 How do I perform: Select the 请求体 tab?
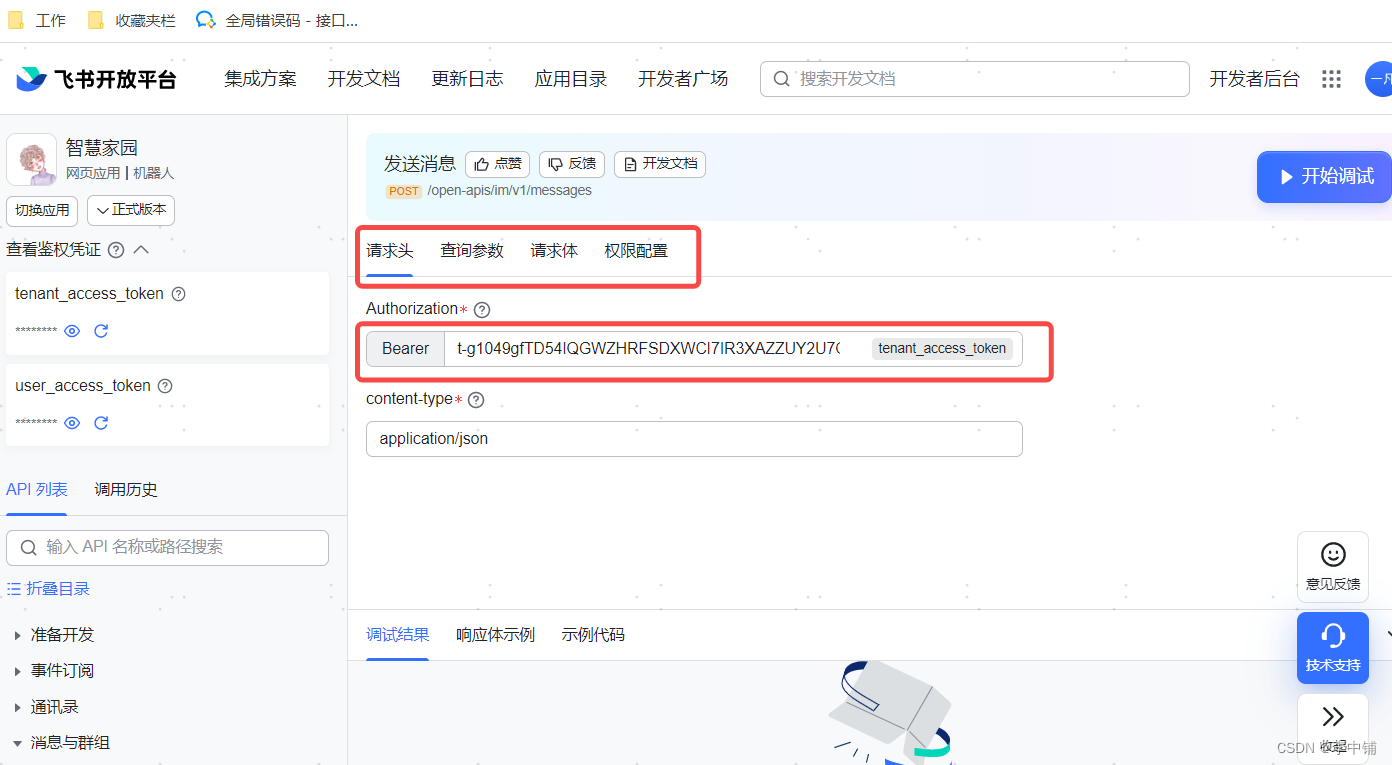(x=554, y=251)
